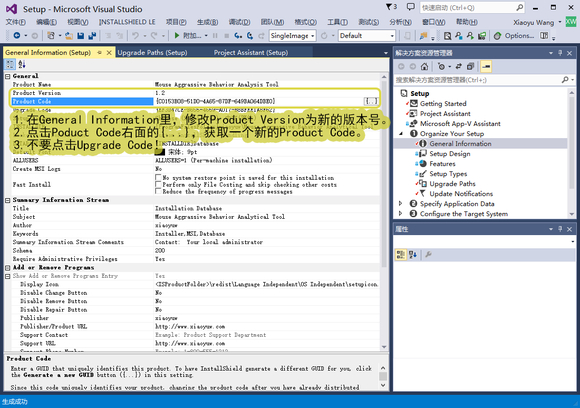Select Setup Types tree item
This screenshot has width=580, height=408.
pos(448,173)
